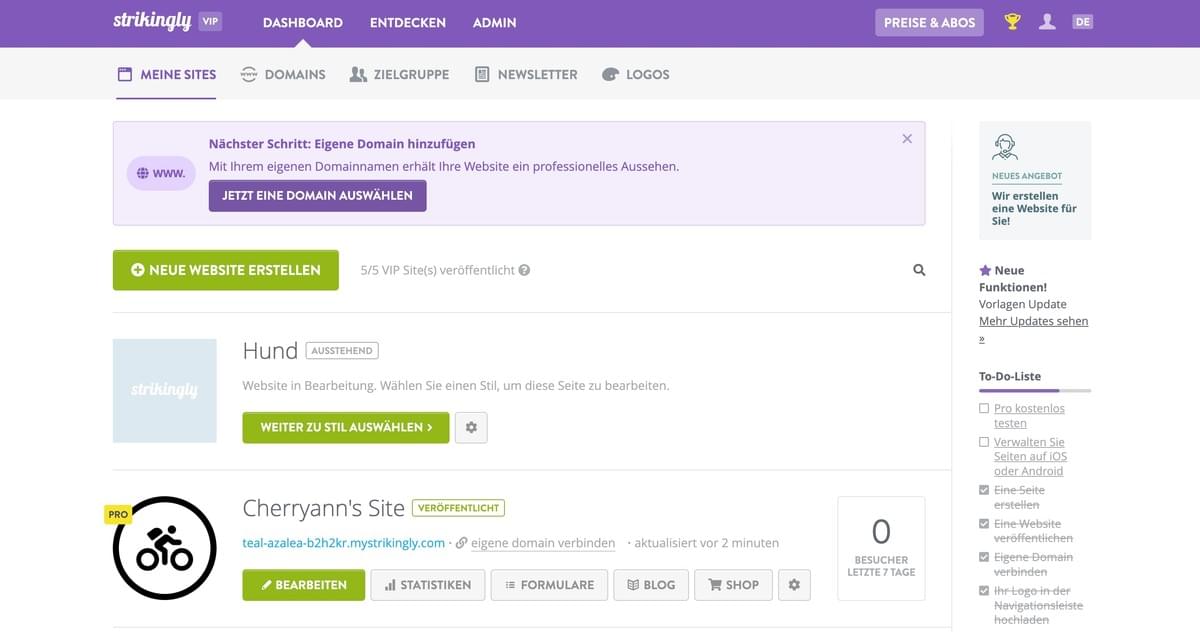Click the '5/5 VIP Site(s) veröffentlicht' text
Viewport: 1200px width, 632px height.
[438, 270]
